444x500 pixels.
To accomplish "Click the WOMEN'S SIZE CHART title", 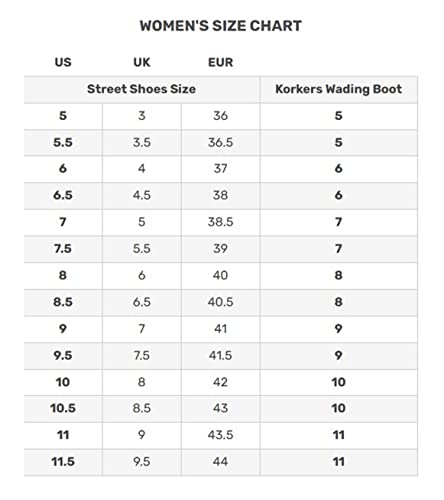I will (x=221, y=26).
